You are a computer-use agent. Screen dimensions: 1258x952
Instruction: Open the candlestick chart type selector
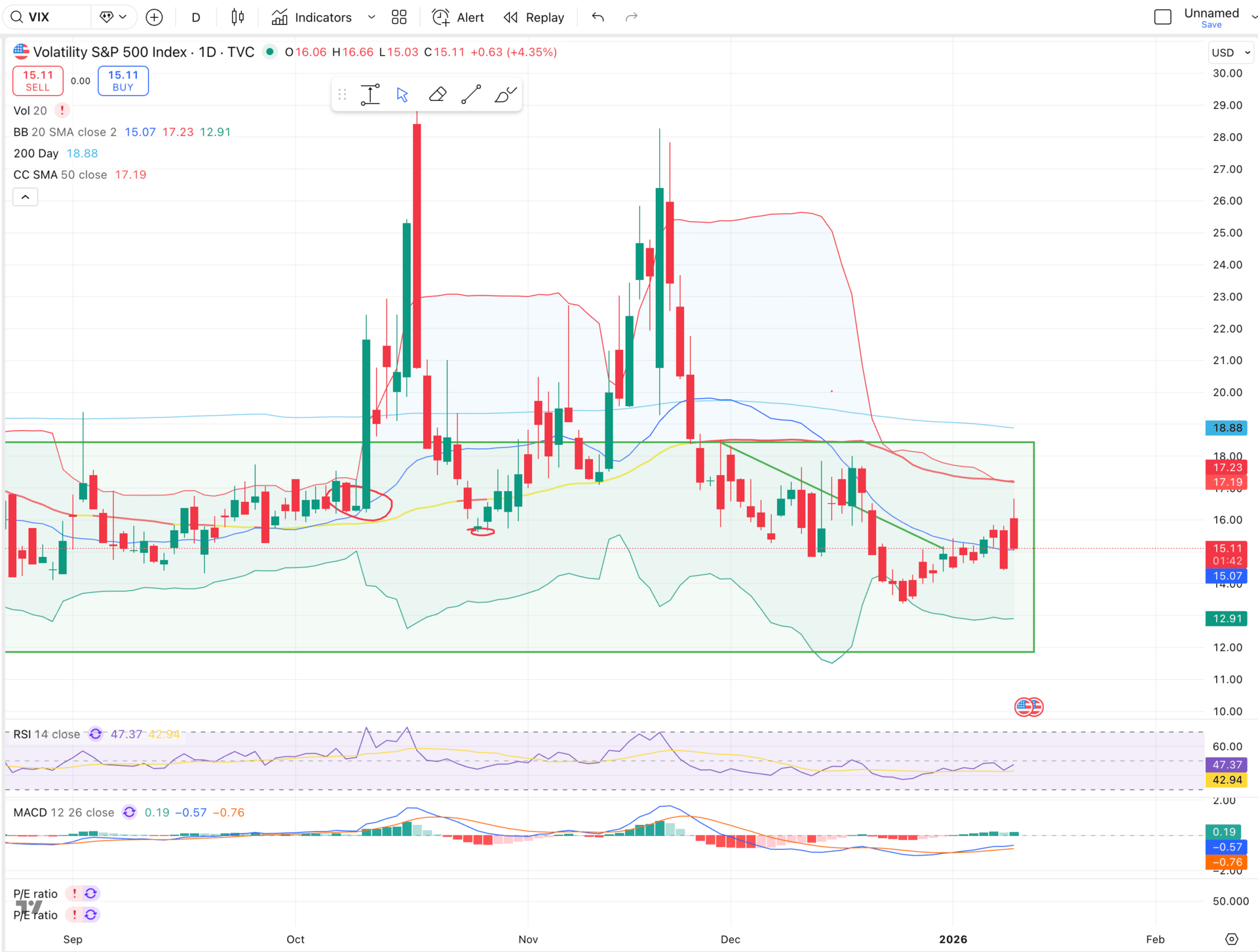238,18
